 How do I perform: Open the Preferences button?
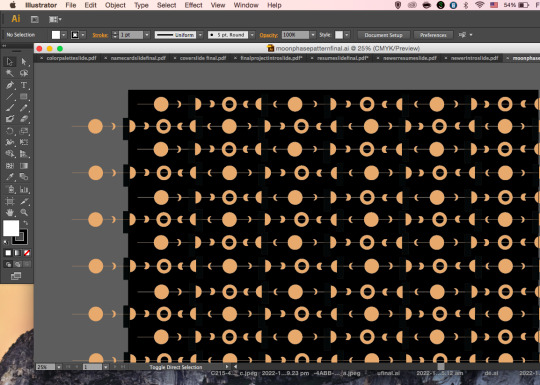(x=433, y=35)
